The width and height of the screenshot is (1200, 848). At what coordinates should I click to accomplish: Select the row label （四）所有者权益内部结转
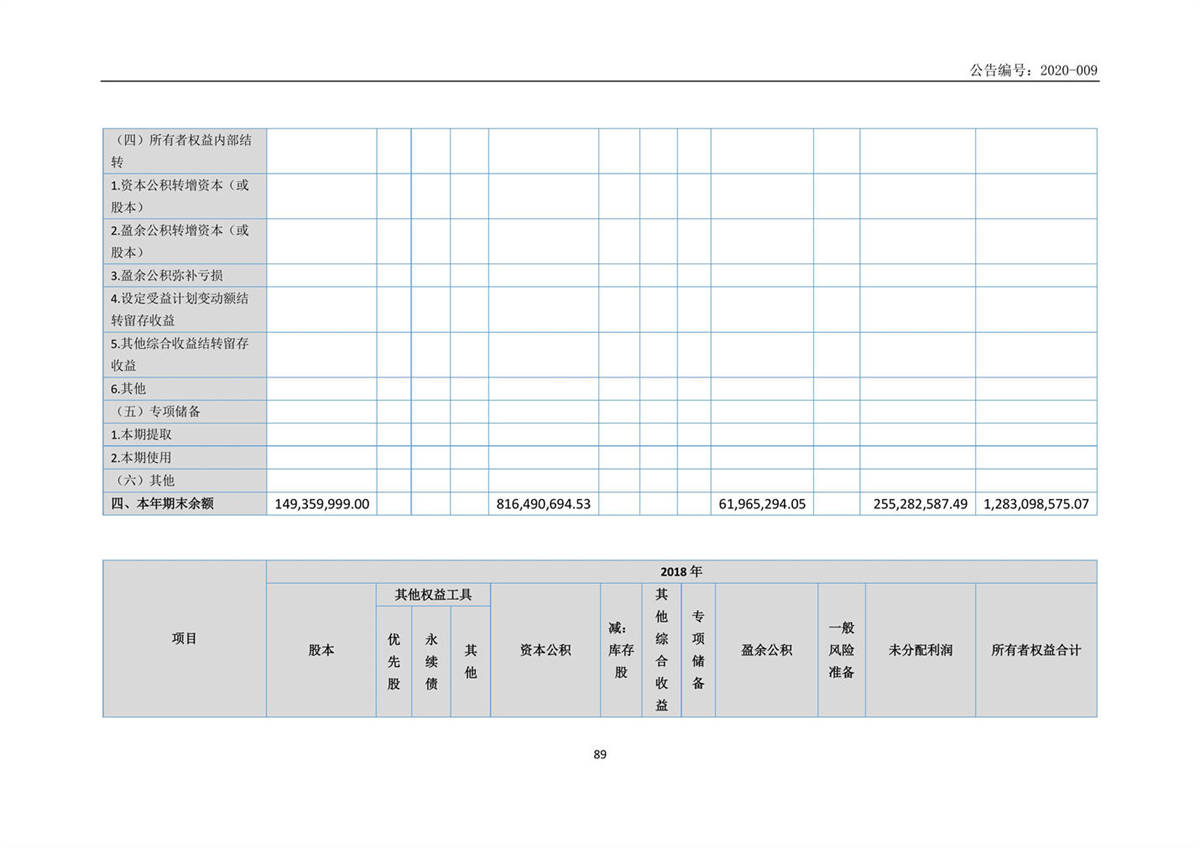[180, 150]
